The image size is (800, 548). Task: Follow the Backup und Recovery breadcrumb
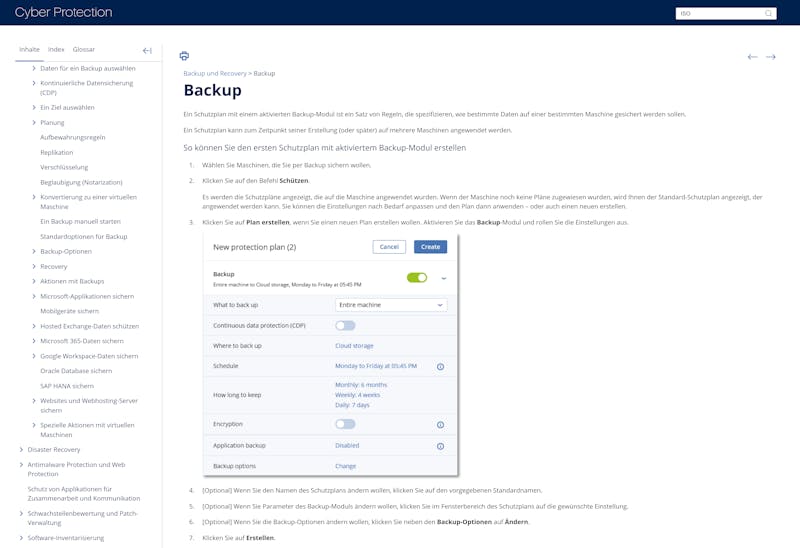tap(215, 73)
